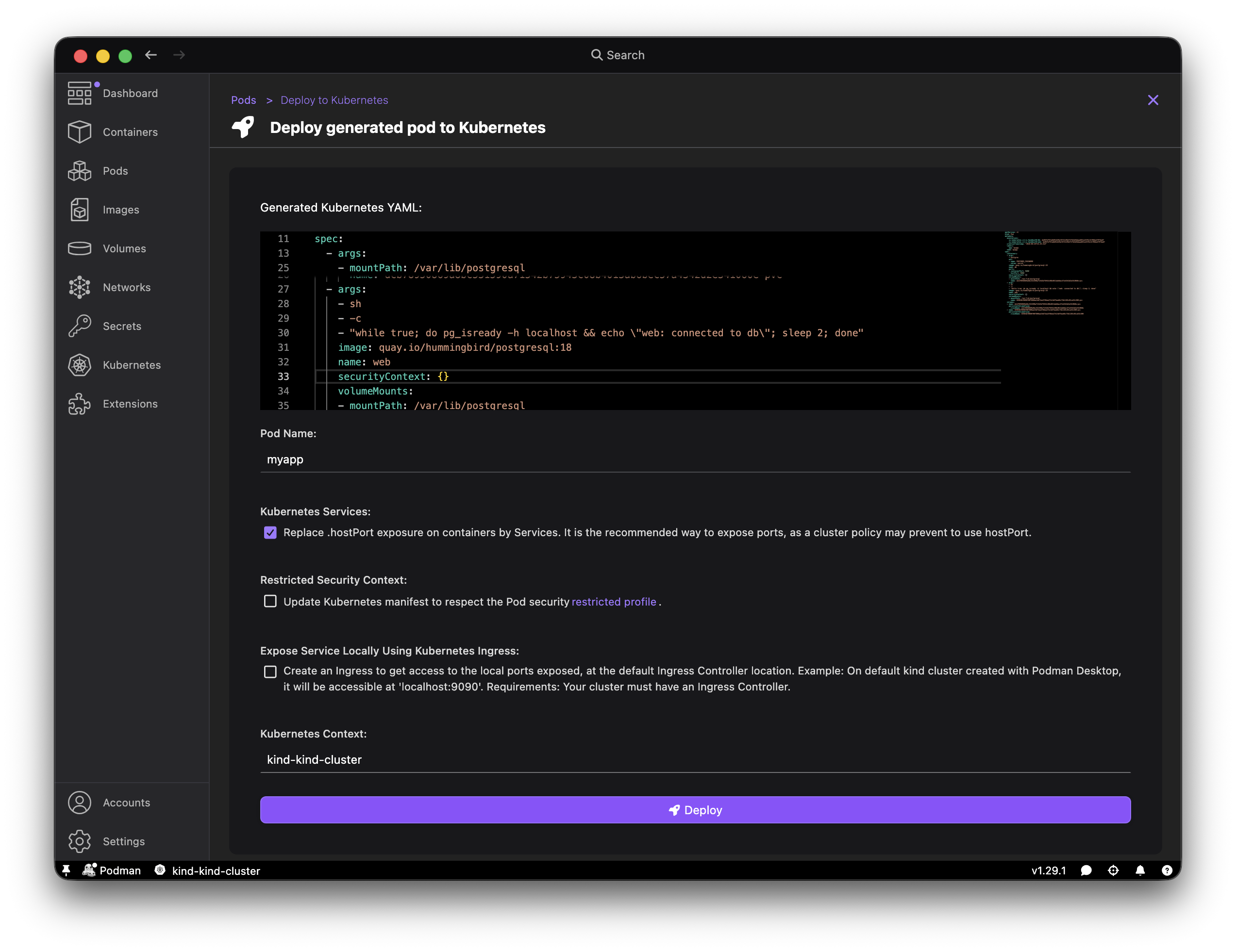Open the troubleshooting crosshair icon
Image resolution: width=1236 pixels, height=952 pixels.
pos(1113,870)
